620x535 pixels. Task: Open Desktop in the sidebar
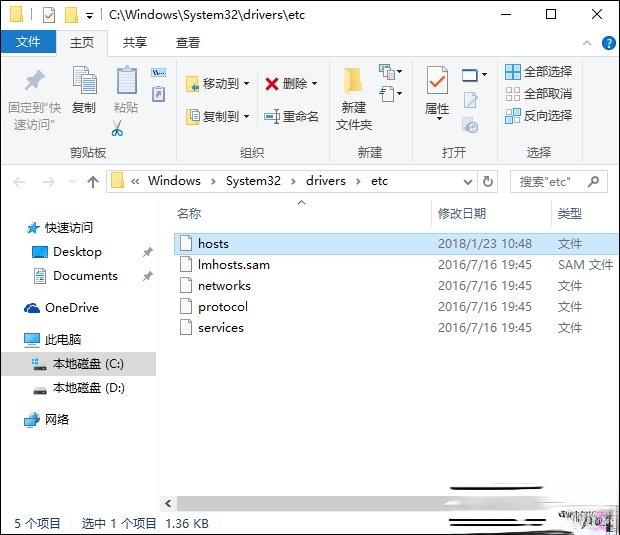tap(66, 252)
